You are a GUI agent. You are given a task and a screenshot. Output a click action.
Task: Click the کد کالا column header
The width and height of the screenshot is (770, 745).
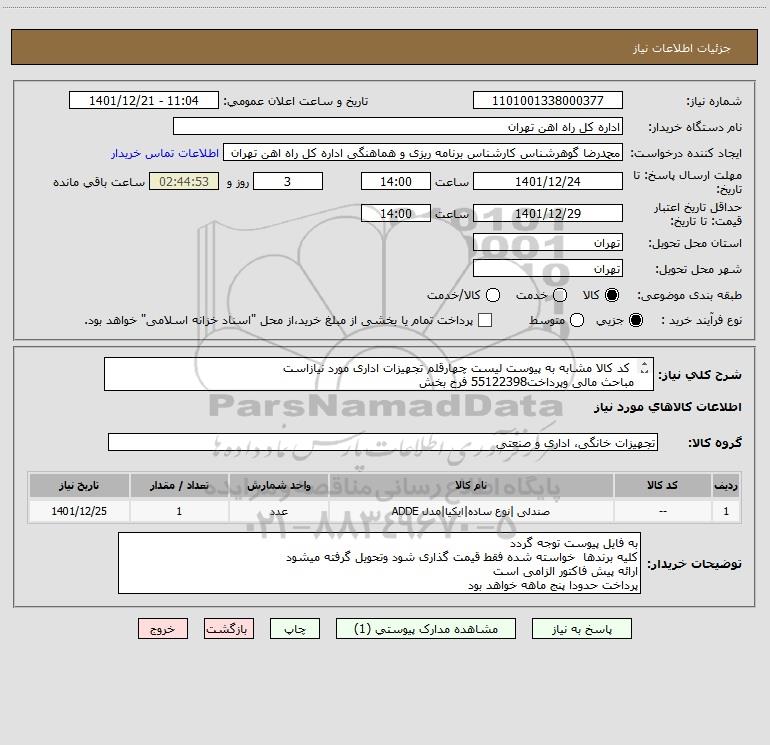[x=662, y=485]
